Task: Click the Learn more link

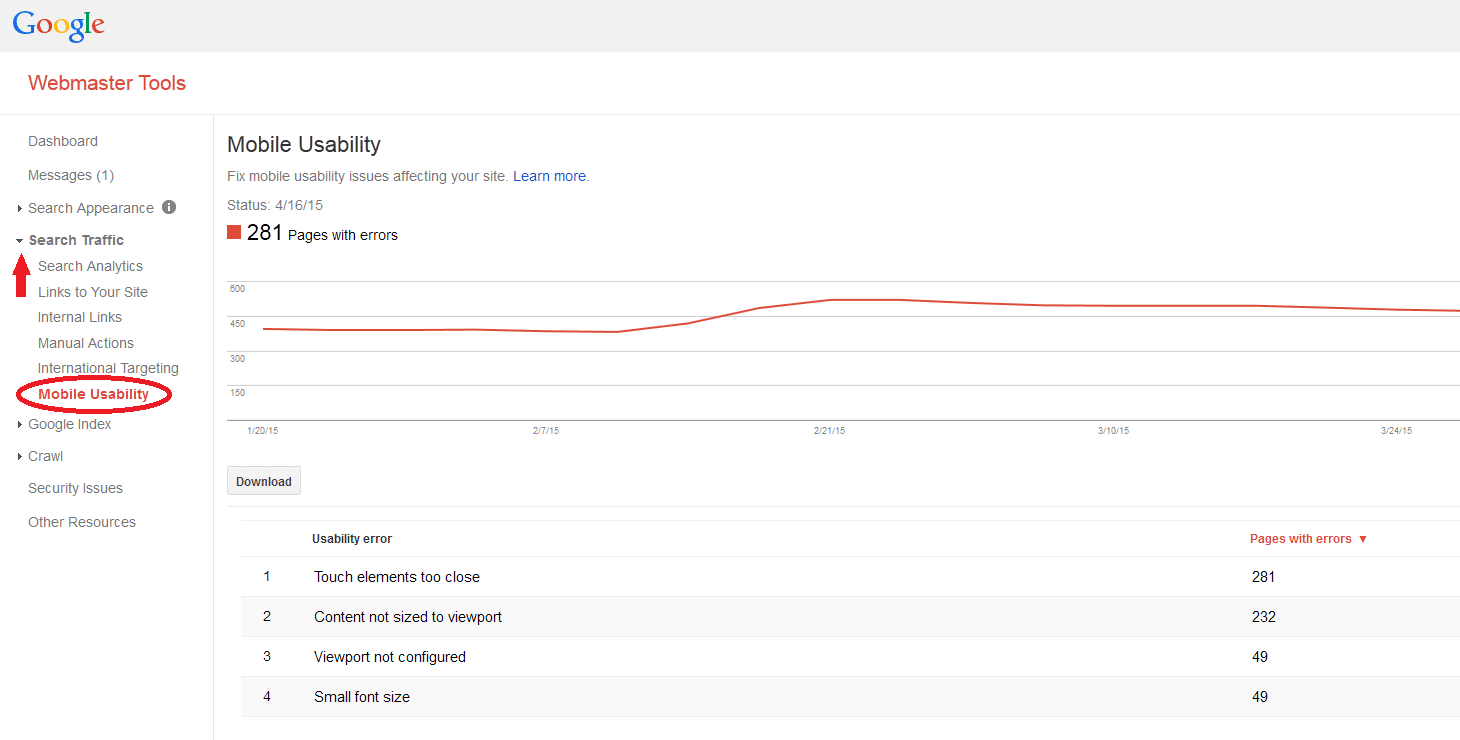Action: (x=549, y=176)
